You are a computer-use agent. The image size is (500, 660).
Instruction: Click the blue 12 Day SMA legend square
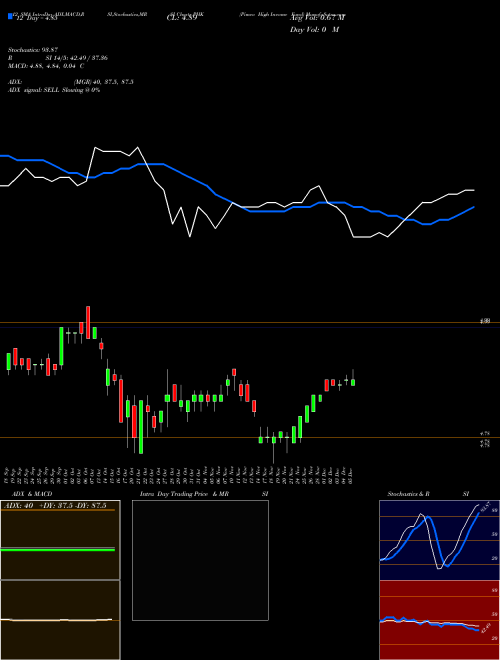pyautogui.click(x=10, y=16)
